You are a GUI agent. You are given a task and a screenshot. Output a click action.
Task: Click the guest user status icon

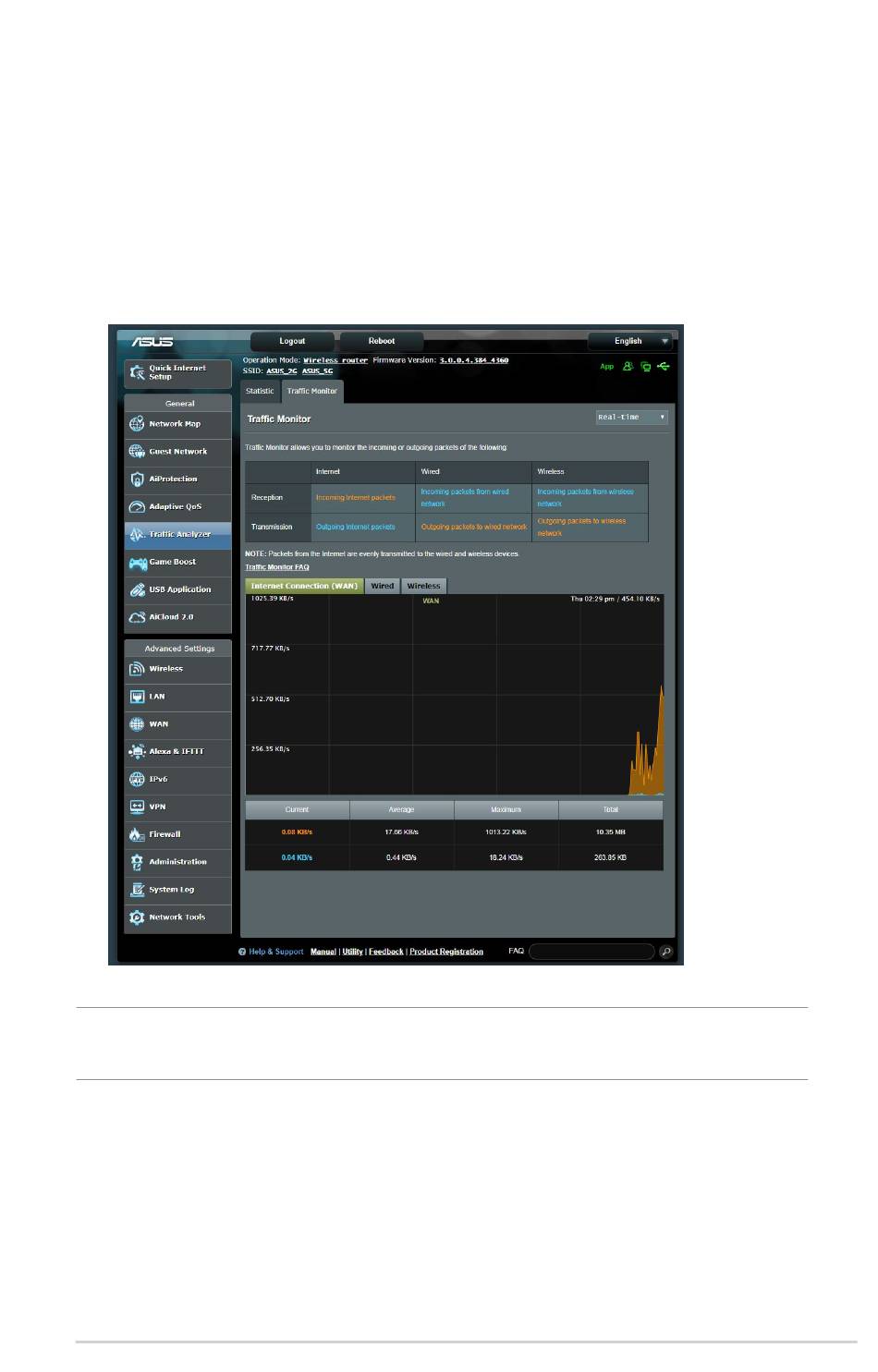(x=628, y=367)
